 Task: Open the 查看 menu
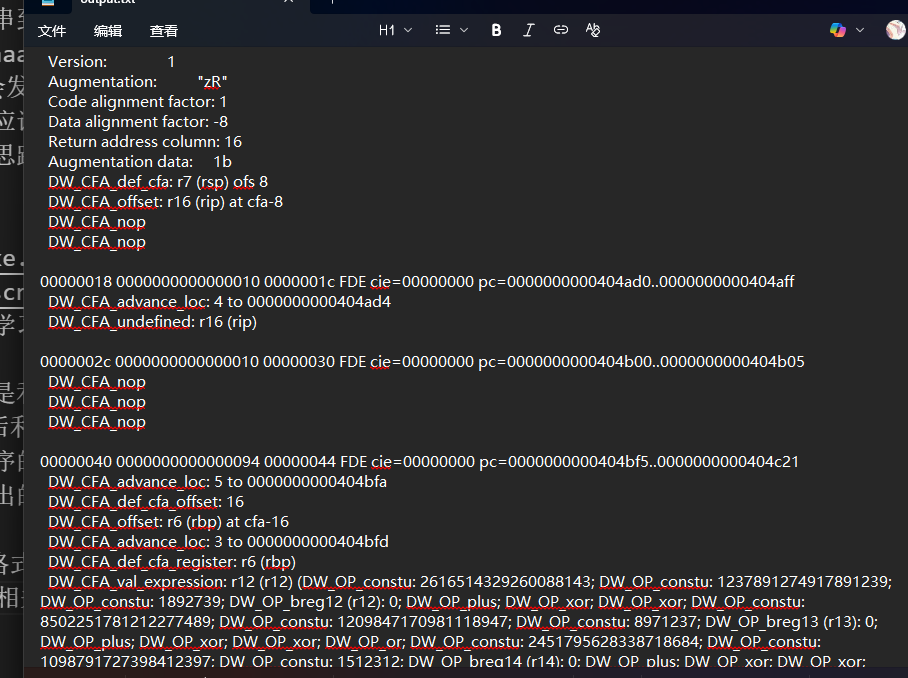coord(163,31)
